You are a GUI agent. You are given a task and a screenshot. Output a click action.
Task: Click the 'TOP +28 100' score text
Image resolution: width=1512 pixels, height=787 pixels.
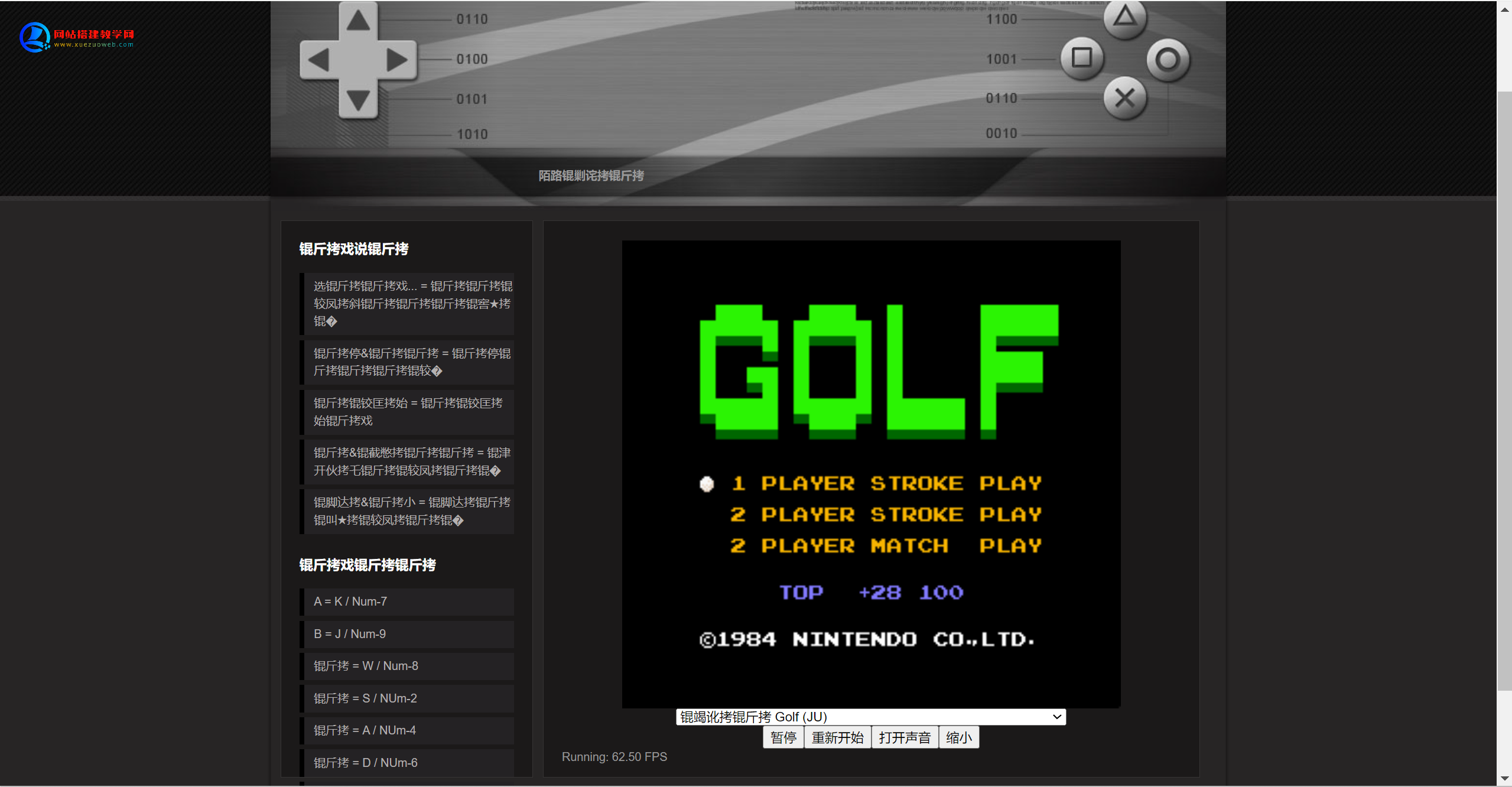[872, 593]
